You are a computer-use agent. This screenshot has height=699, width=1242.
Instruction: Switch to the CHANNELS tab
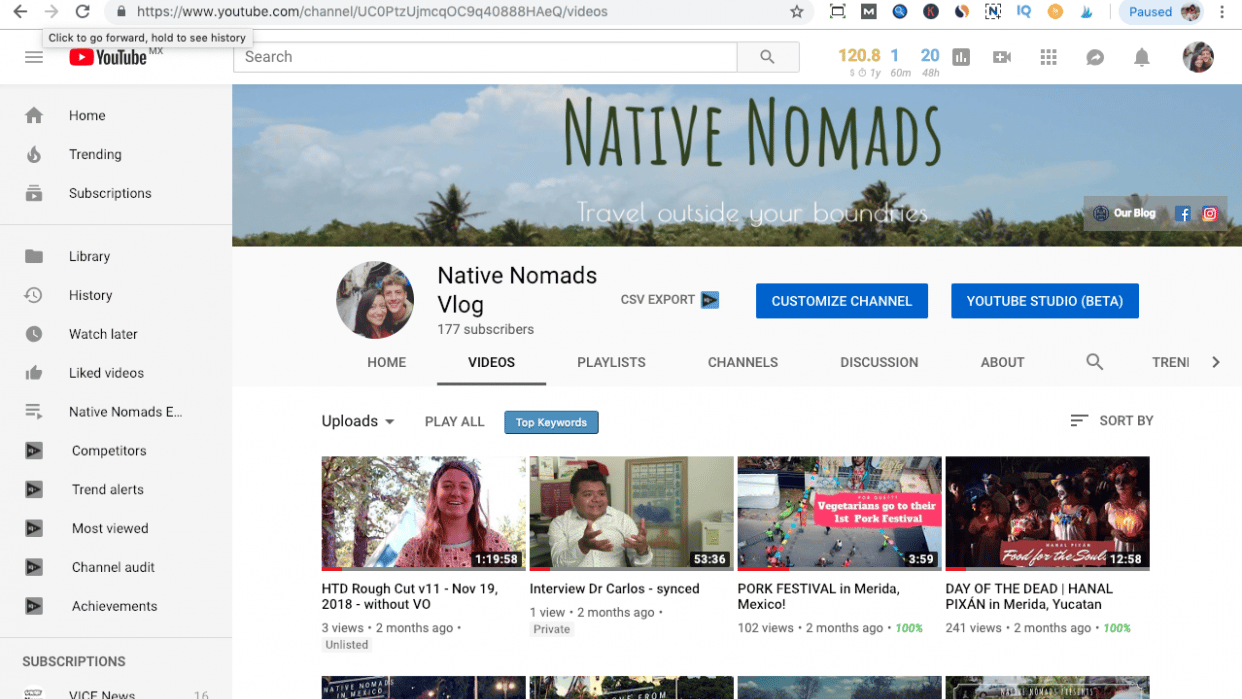tap(743, 362)
